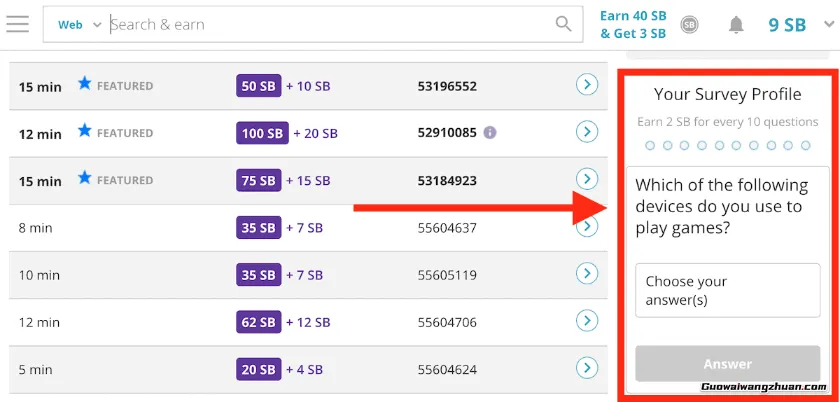Viewport: 840px width, 402px height.
Task: Click the Answer button
Action: tap(727, 364)
